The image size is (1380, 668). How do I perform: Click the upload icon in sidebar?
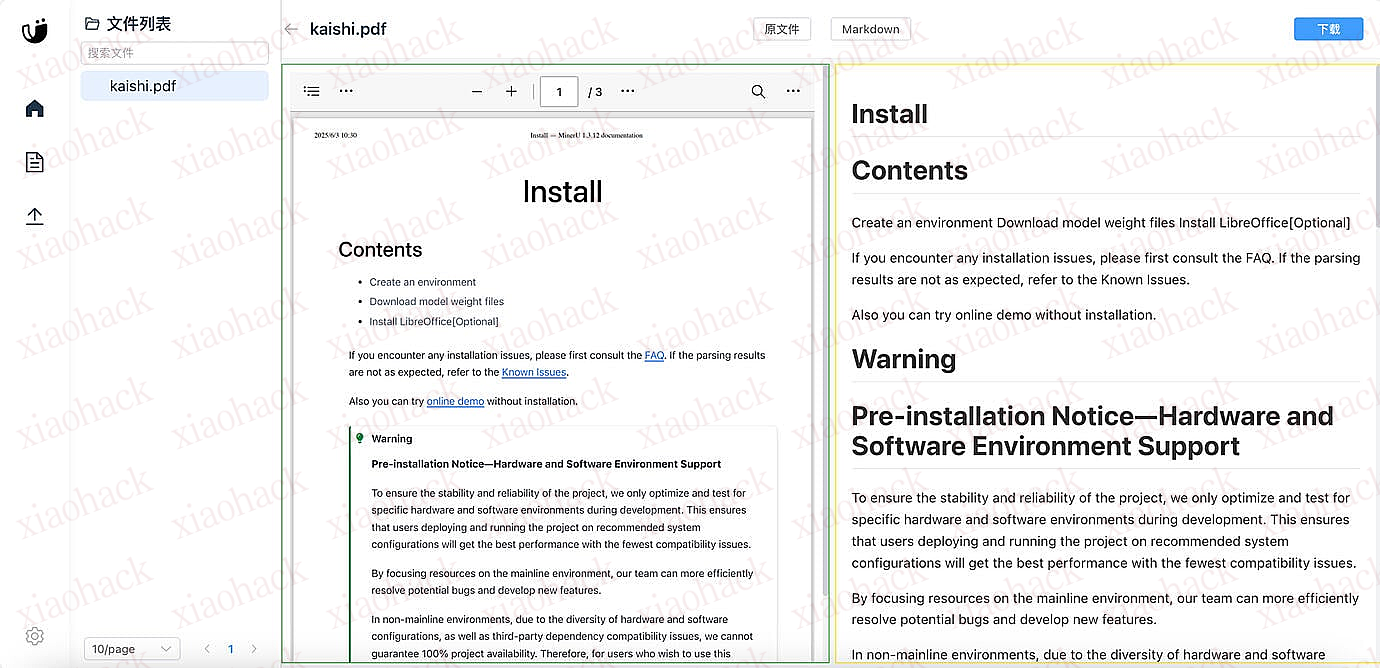(x=35, y=216)
